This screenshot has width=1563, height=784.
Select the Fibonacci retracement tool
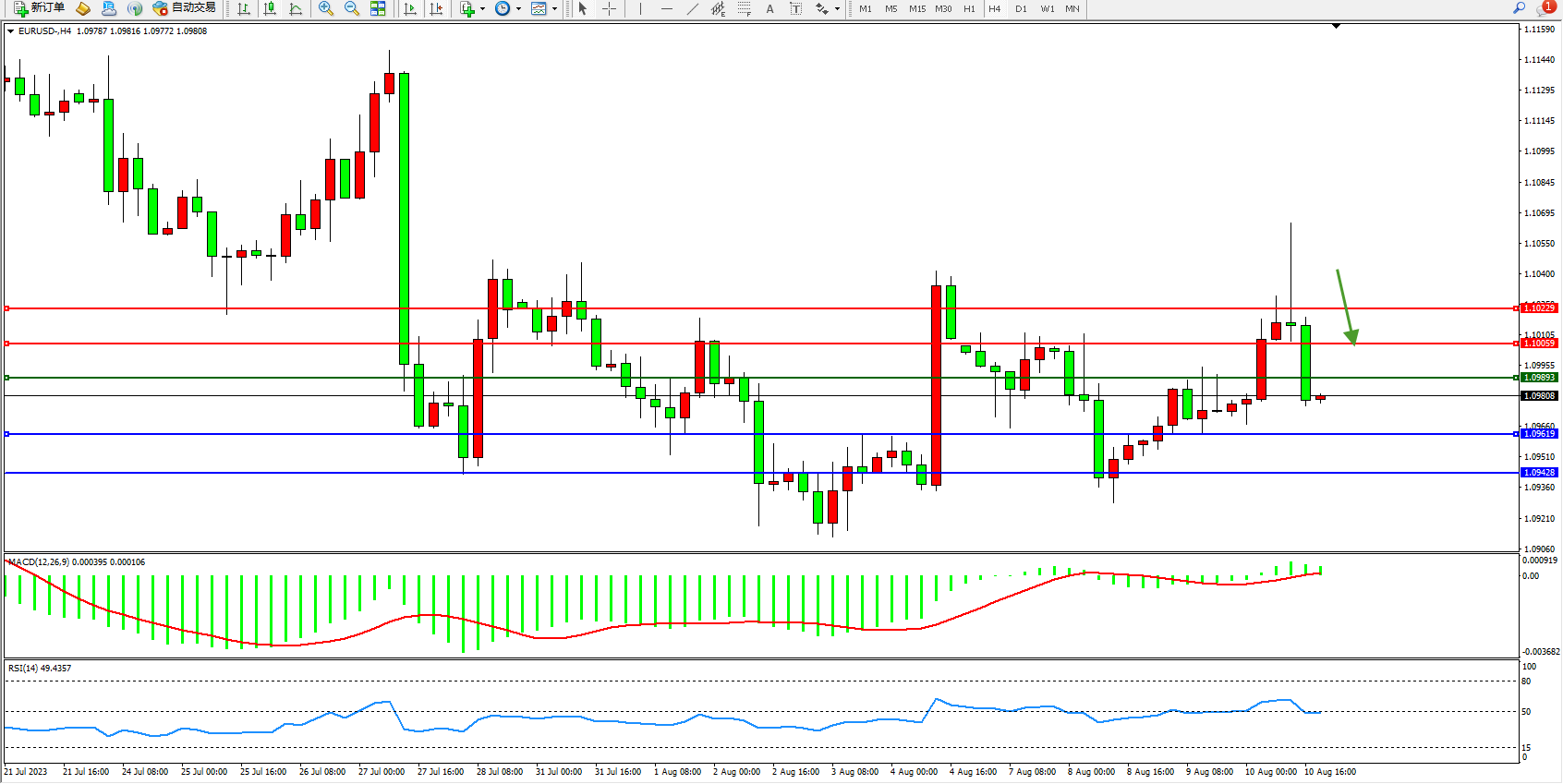tap(745, 8)
